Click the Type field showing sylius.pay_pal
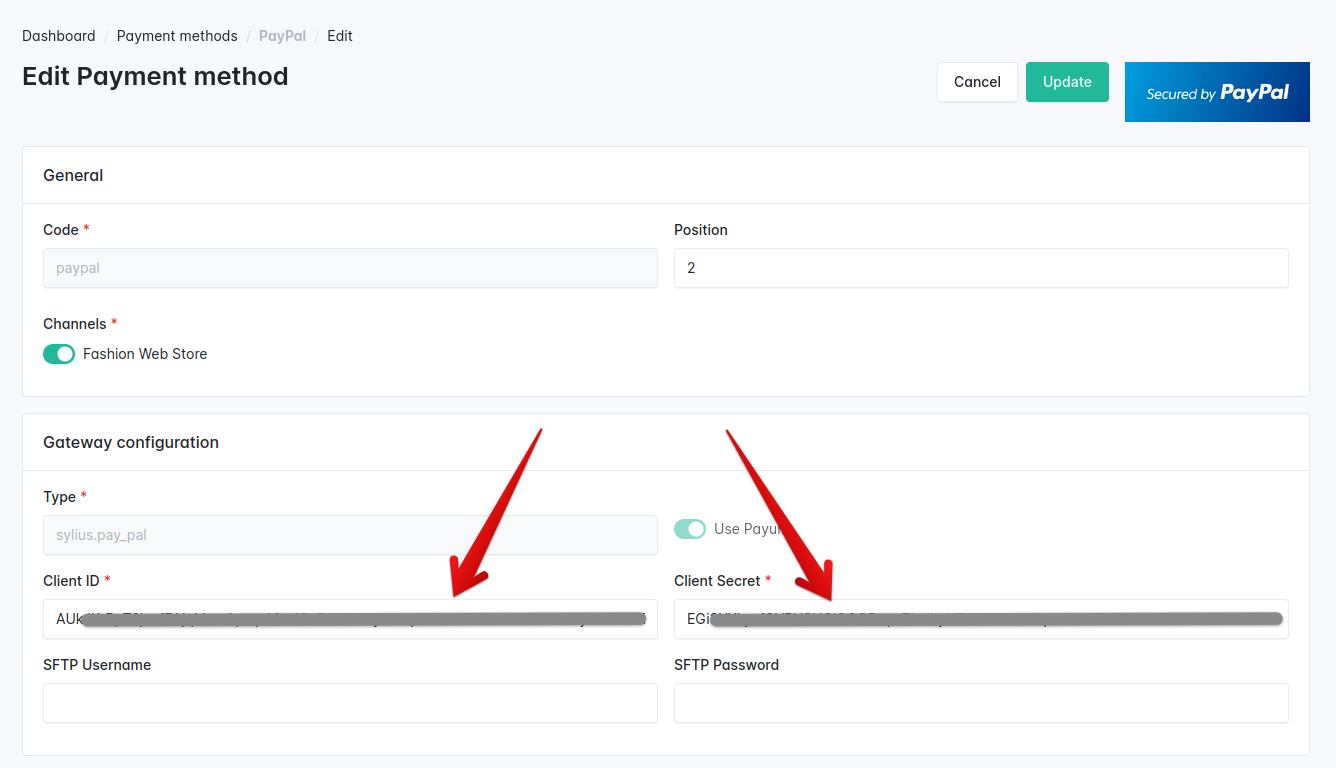Screen dimensions: 1336x768 point(350,535)
